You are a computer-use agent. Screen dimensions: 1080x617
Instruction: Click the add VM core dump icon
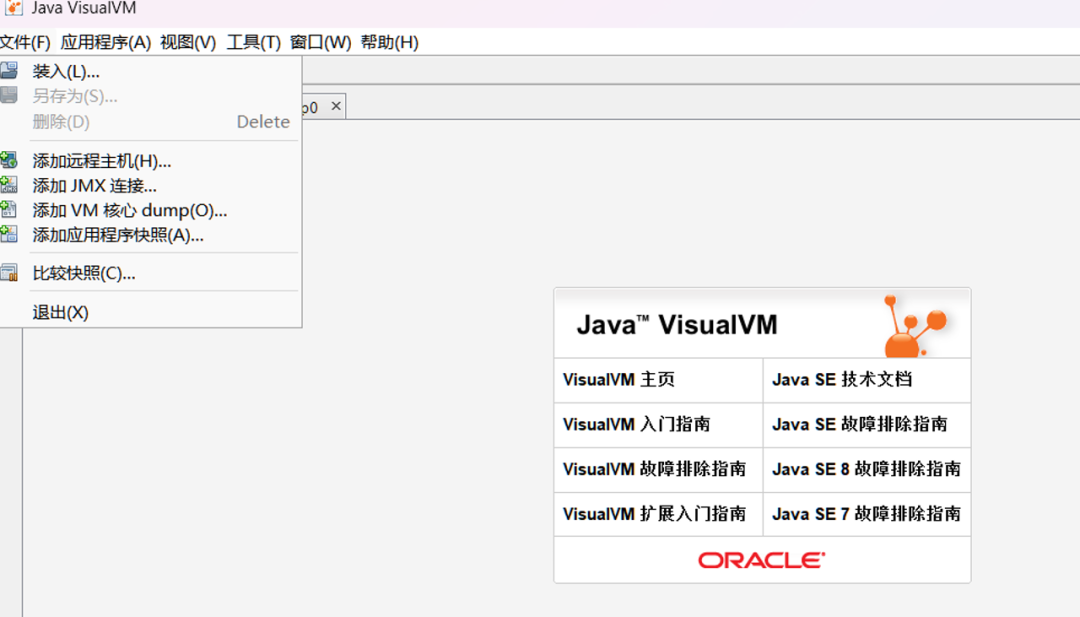coord(8,209)
